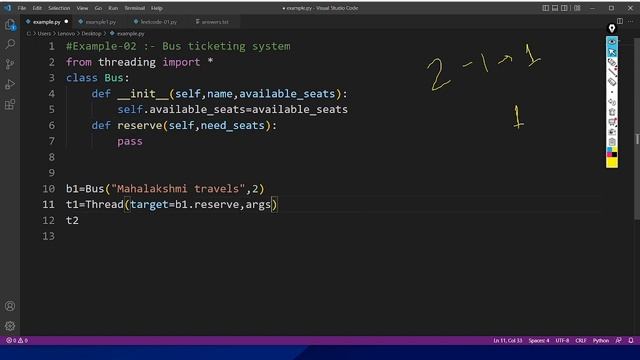Choose the yellow color swatch in annotation toolbar

click(x=612, y=162)
